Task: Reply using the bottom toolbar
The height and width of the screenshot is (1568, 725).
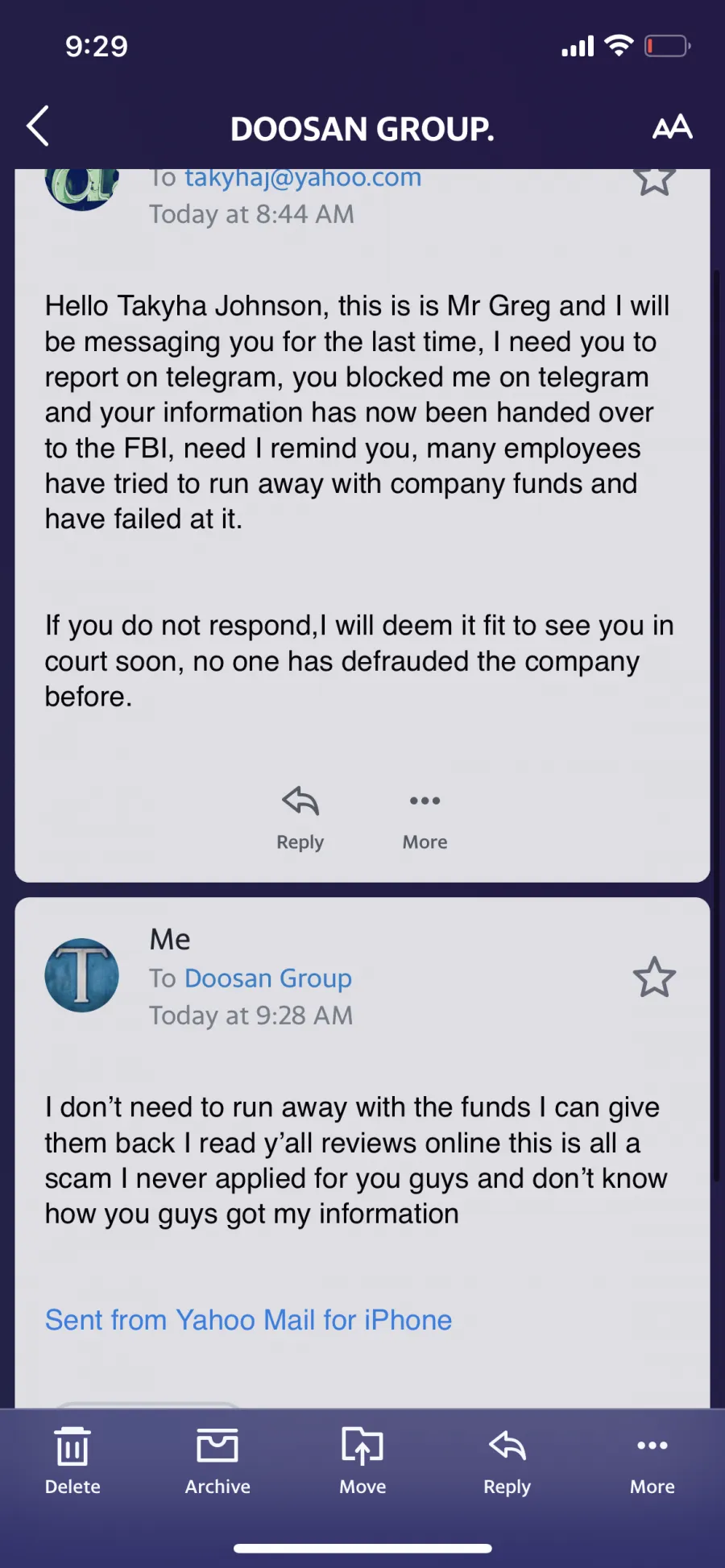Action: (507, 1461)
